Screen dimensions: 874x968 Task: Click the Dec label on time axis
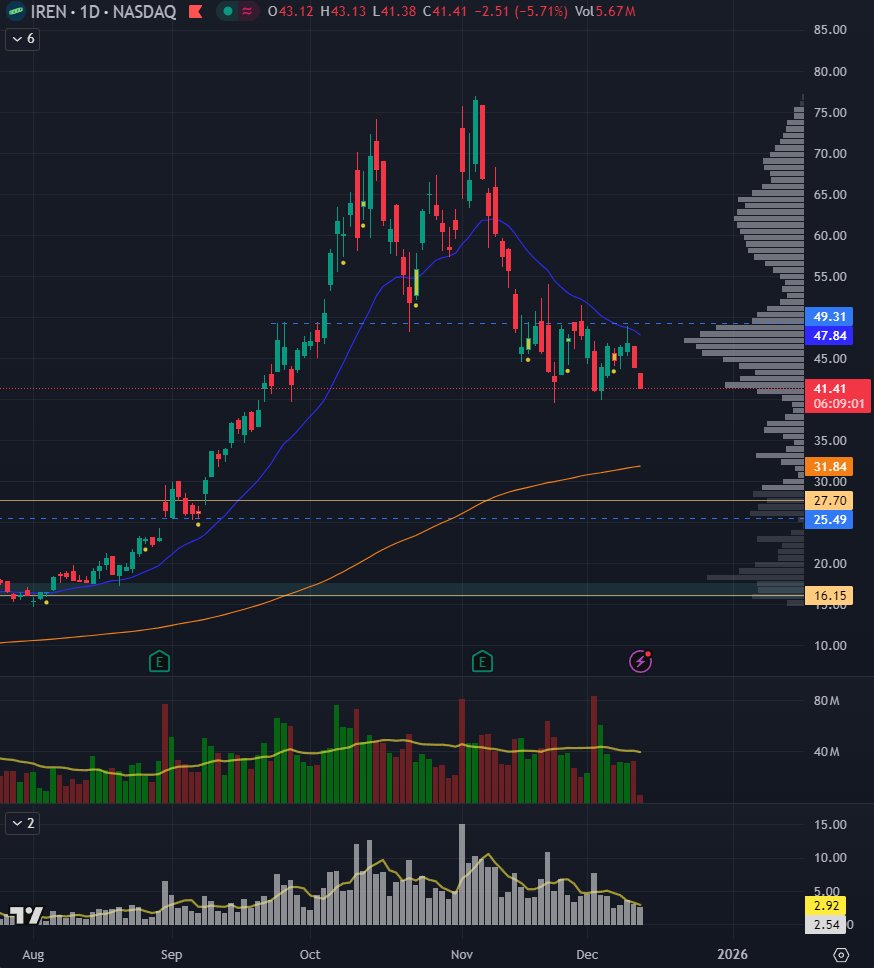tap(587, 954)
